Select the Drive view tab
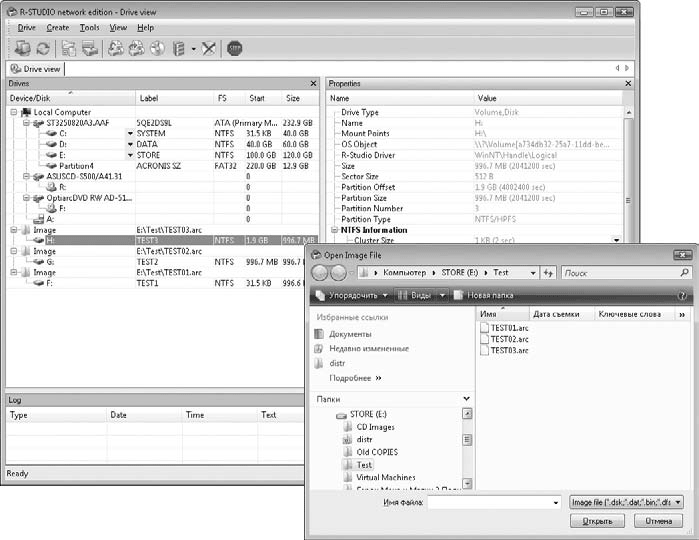This screenshot has height=540, width=699. 36,69
